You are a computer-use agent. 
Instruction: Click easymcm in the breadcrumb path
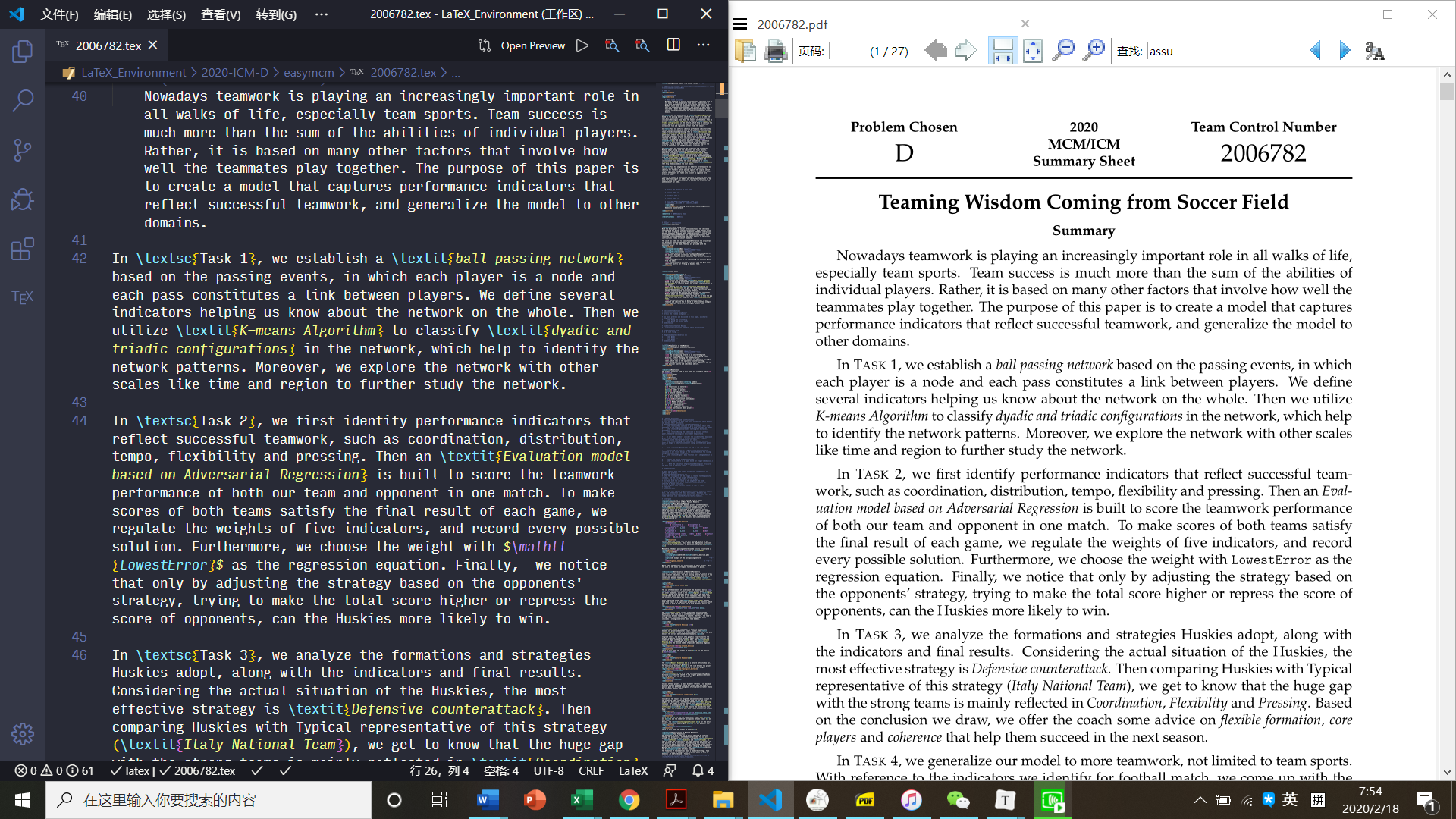[309, 73]
